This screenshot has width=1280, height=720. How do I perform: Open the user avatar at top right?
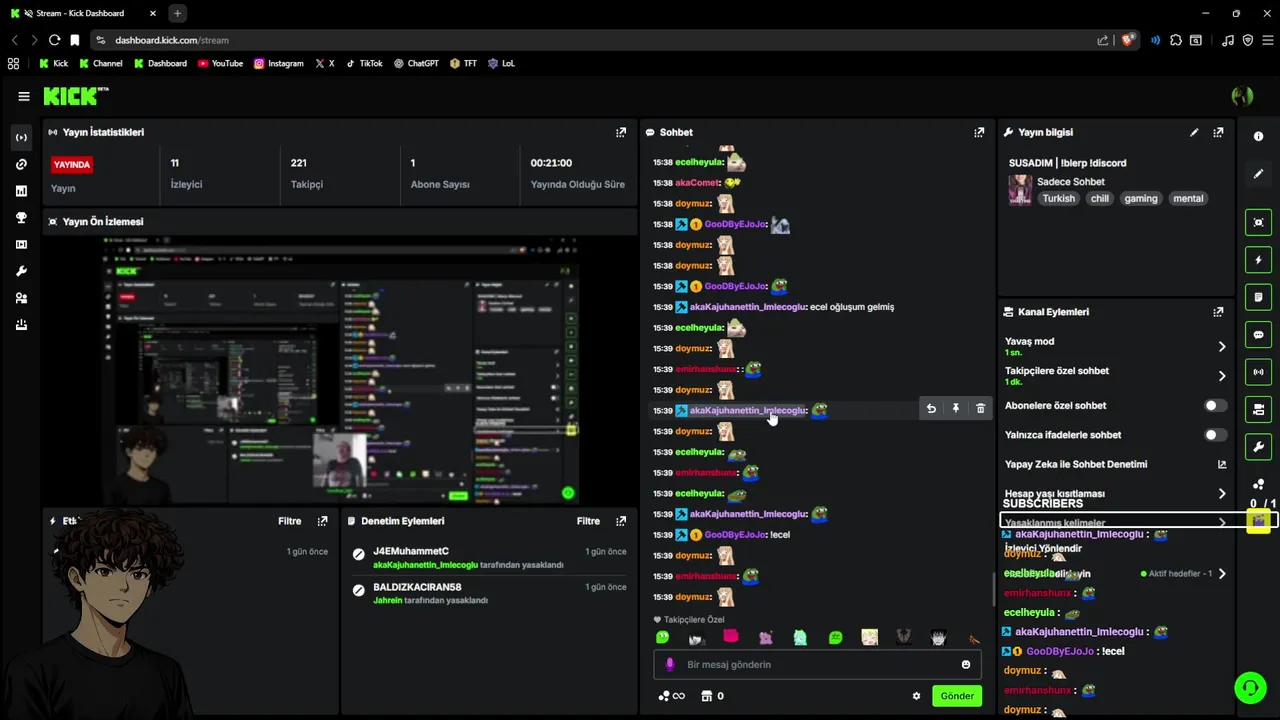[x=1242, y=96]
